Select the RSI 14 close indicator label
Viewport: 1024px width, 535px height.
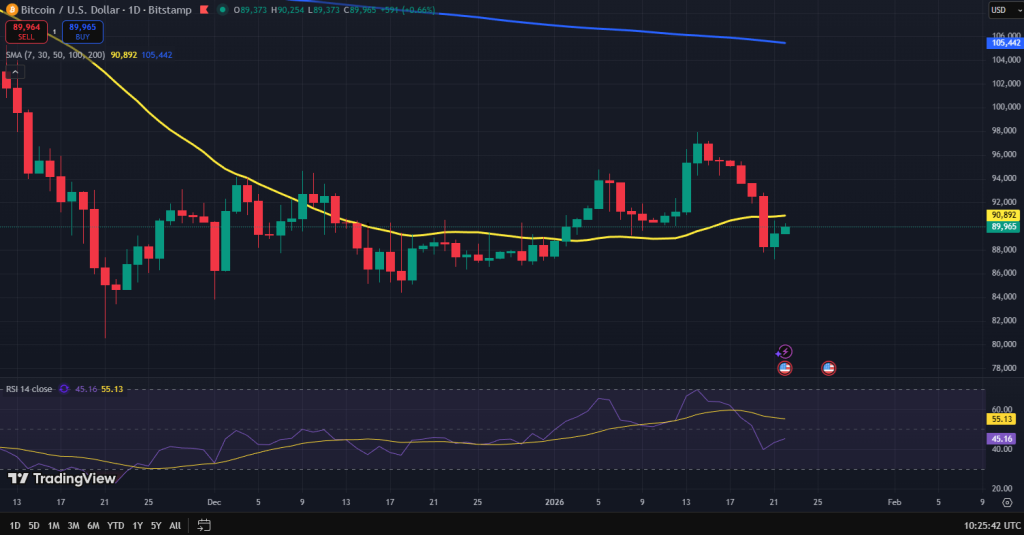click(29, 389)
